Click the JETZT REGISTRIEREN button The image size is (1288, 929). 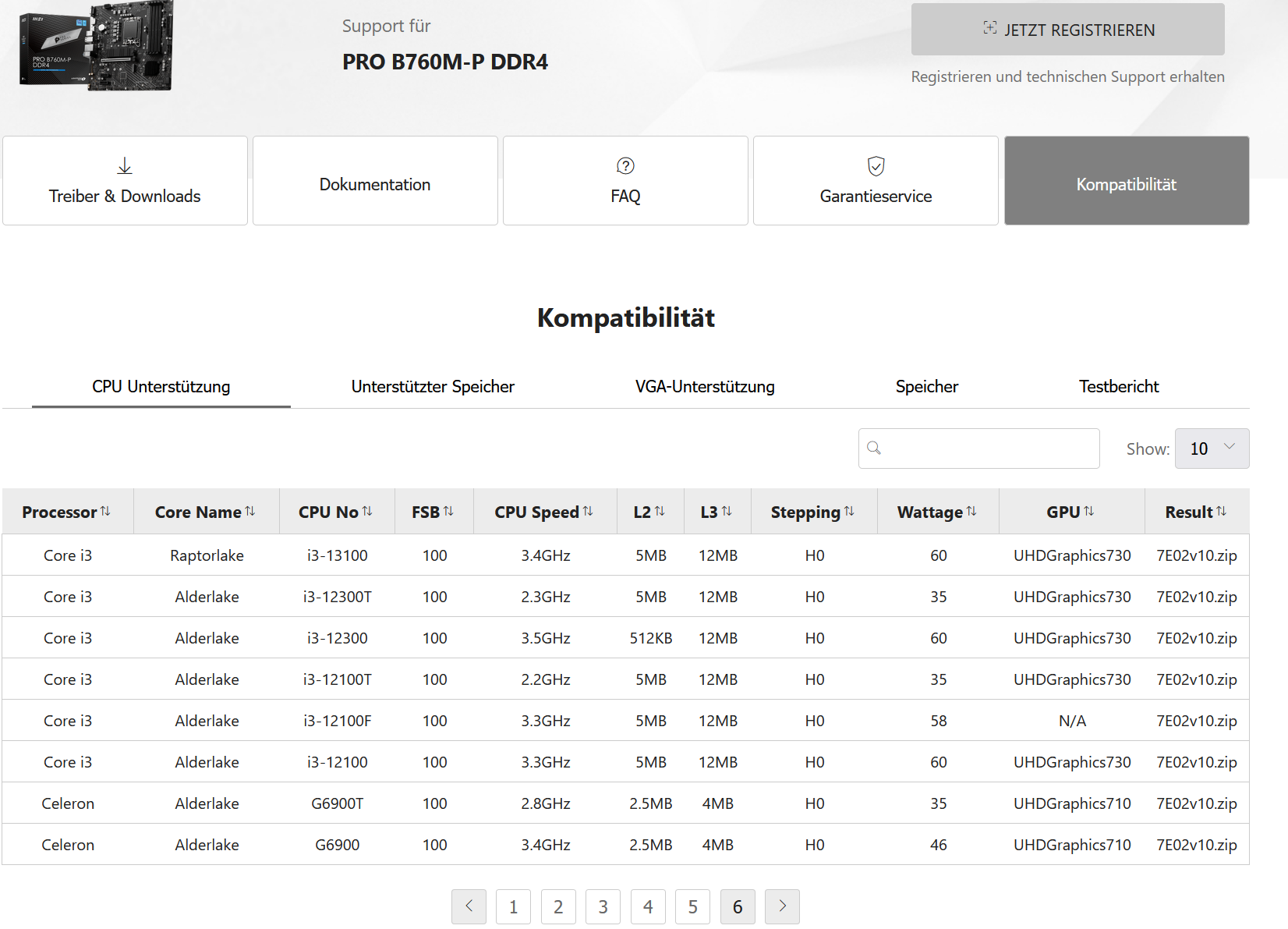click(1068, 30)
